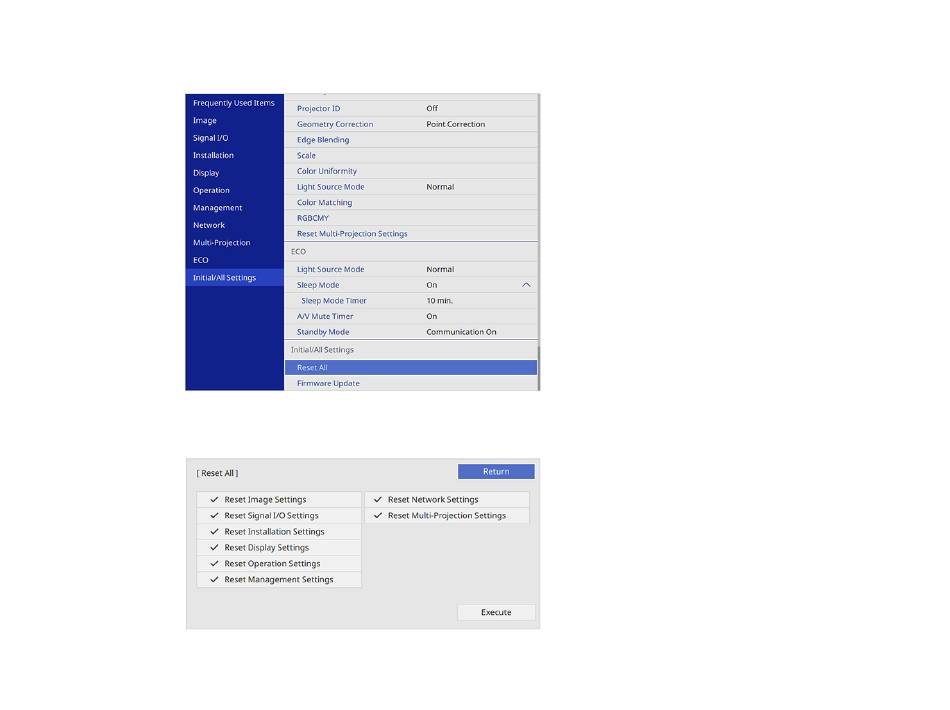Viewport: 950px width, 710px height.
Task: Open the ECO sidebar category
Action: 234,260
